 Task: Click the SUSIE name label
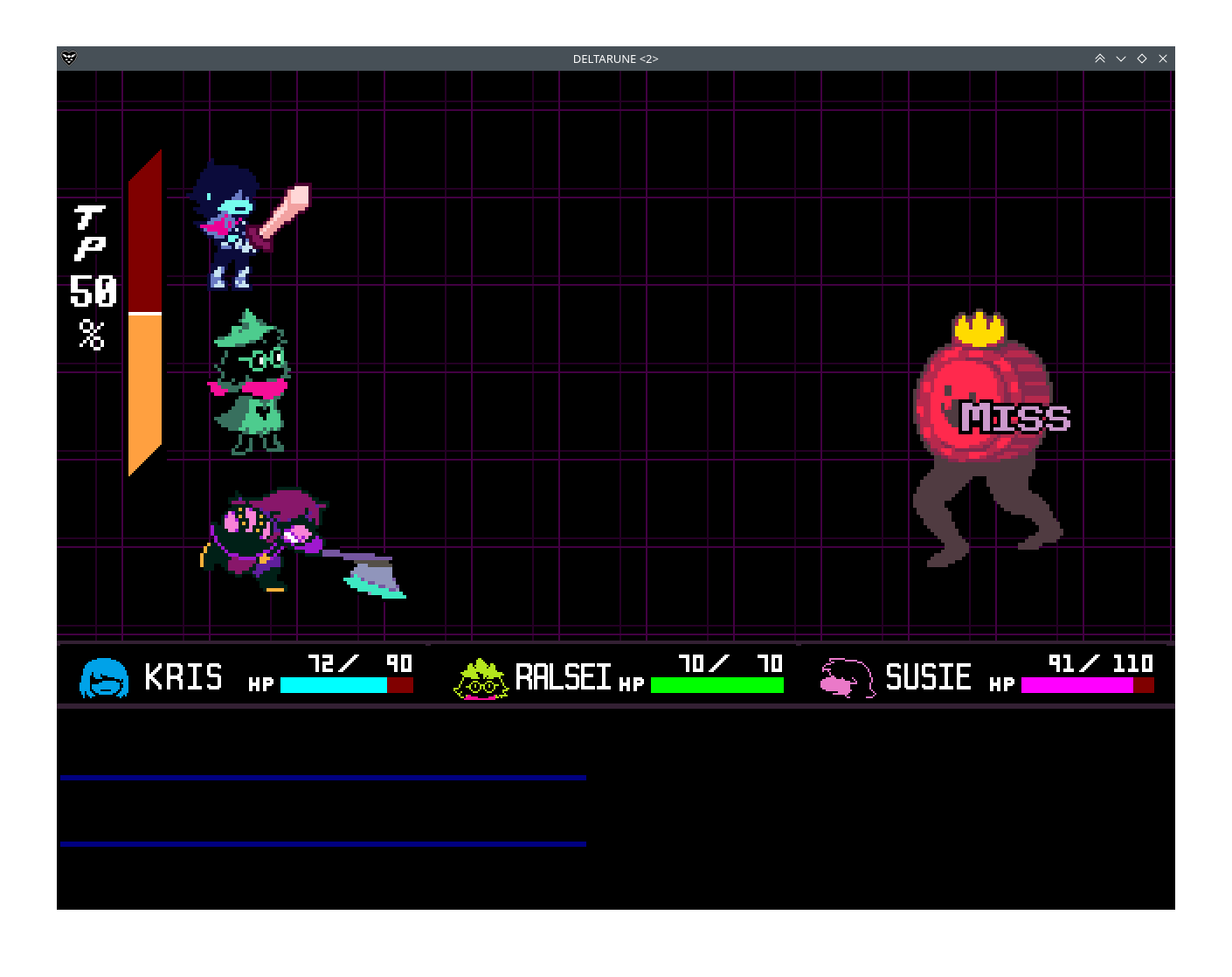coord(928,677)
